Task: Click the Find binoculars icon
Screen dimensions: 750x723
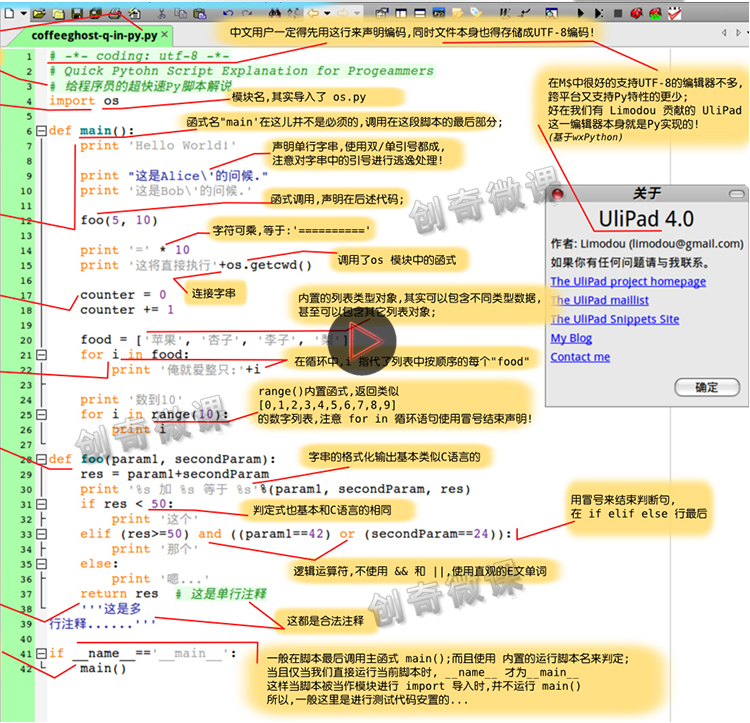Action: (x=275, y=13)
